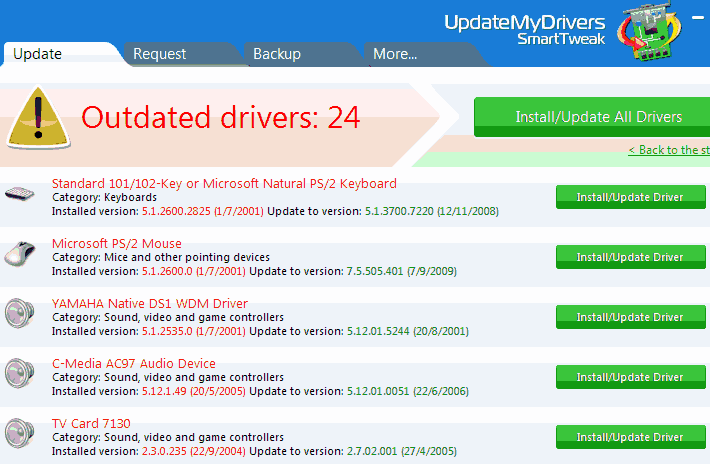710x464 pixels.
Task: Click Install/Update All Drivers button
Action: [592, 117]
